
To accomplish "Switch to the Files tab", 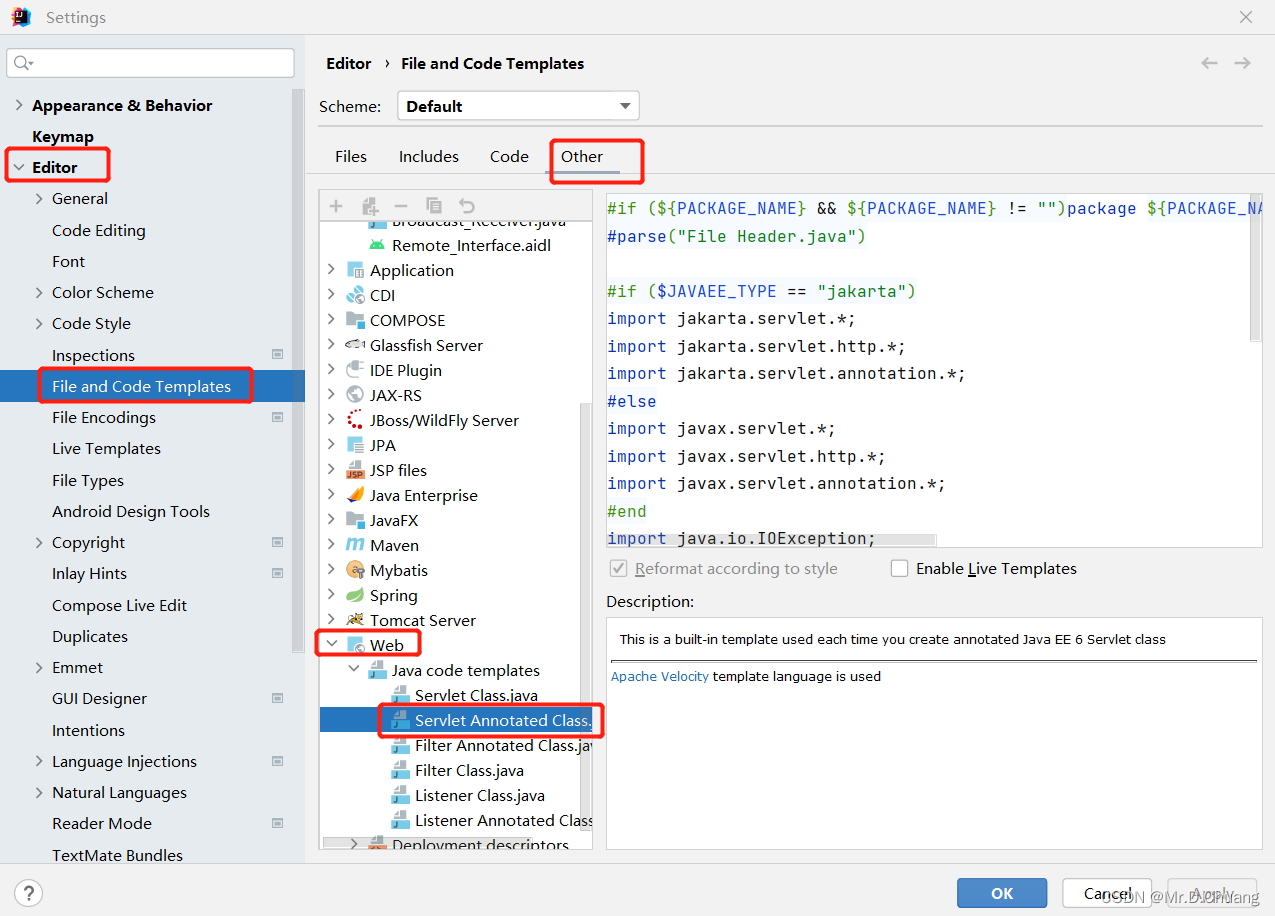I will point(351,157).
